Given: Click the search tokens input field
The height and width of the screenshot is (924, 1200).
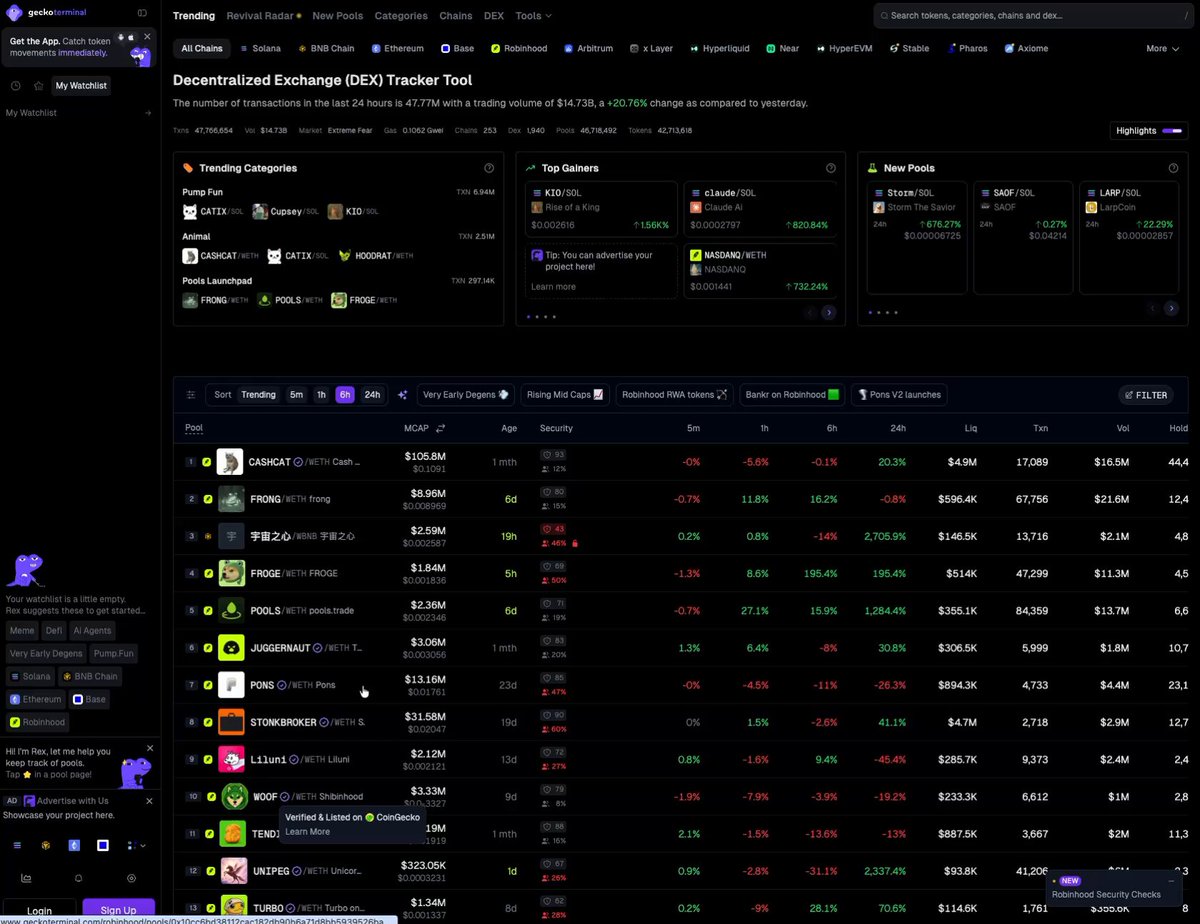Looking at the screenshot, I should point(1033,16).
